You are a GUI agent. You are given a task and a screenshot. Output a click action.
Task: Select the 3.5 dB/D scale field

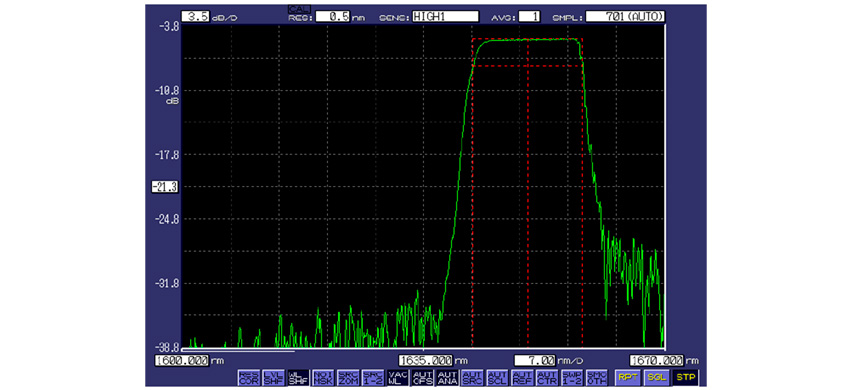tap(196, 17)
